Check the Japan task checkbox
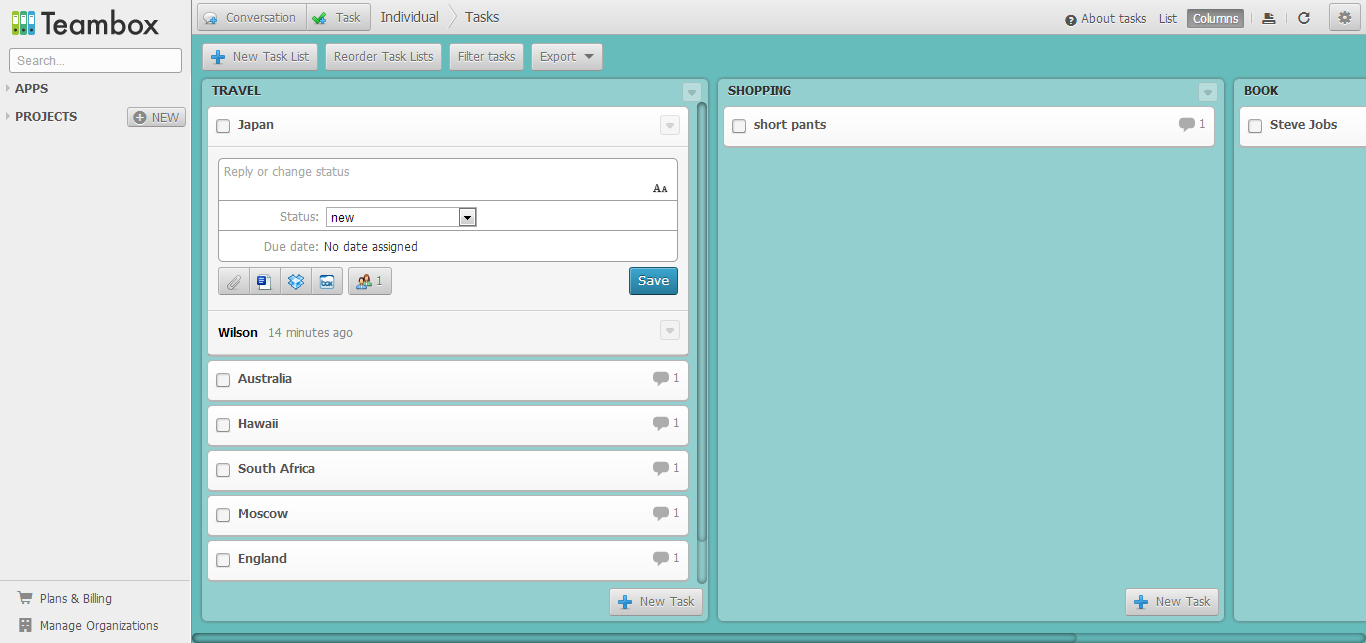Screen dimensions: 1366x643 point(223,126)
